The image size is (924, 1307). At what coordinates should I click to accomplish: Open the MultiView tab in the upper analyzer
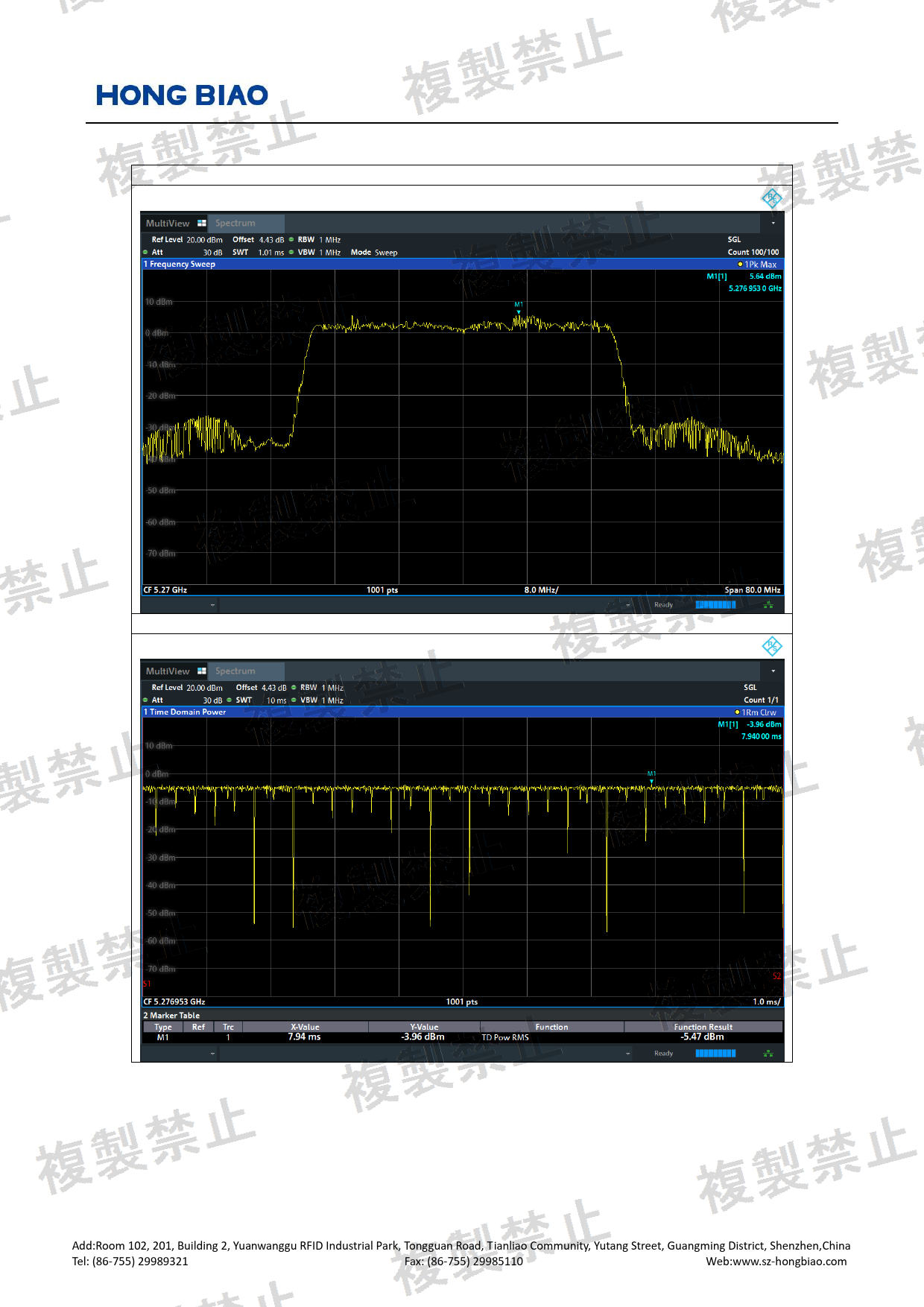pyautogui.click(x=175, y=223)
